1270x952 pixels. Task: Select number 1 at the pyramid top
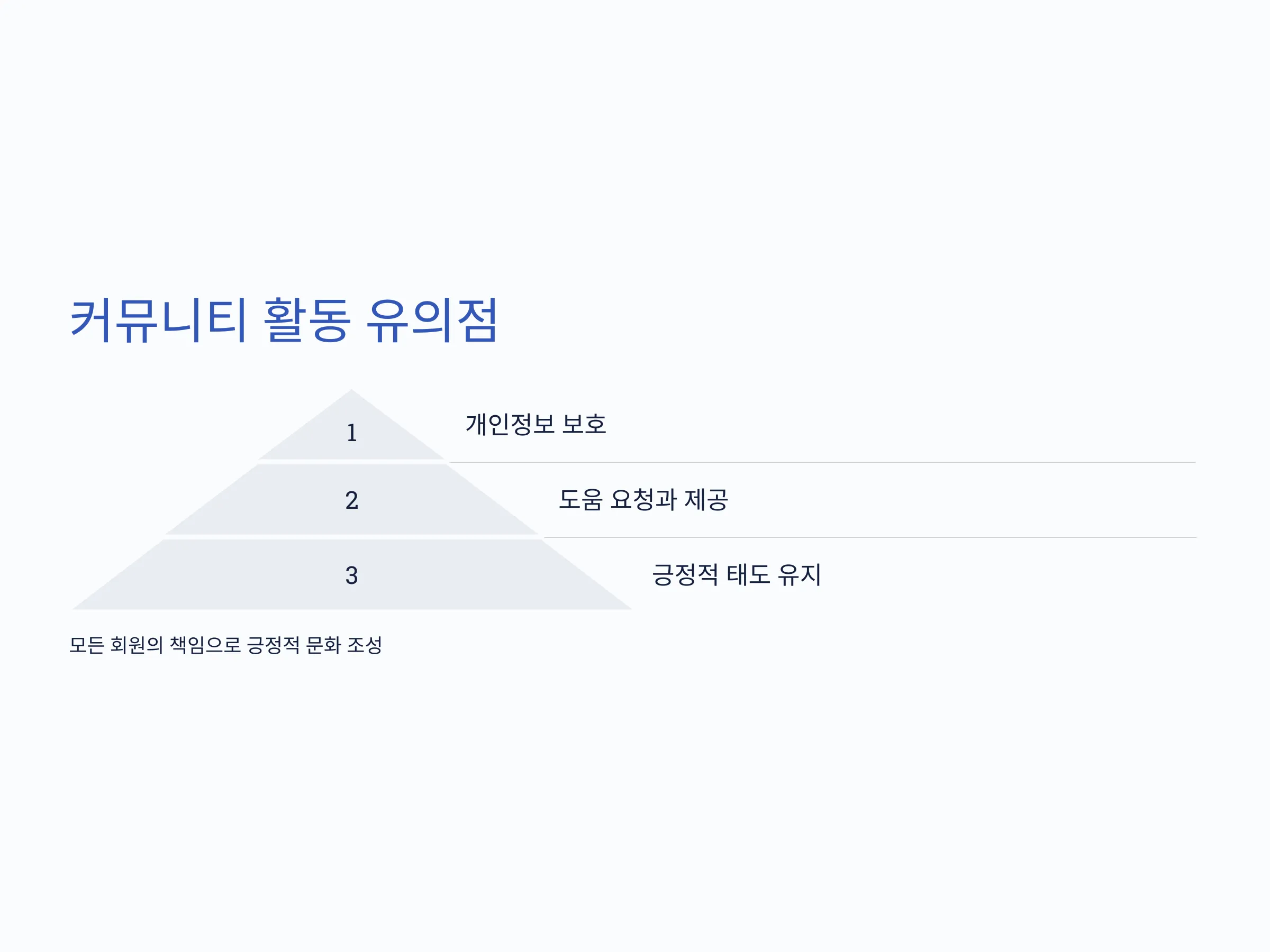(x=352, y=433)
